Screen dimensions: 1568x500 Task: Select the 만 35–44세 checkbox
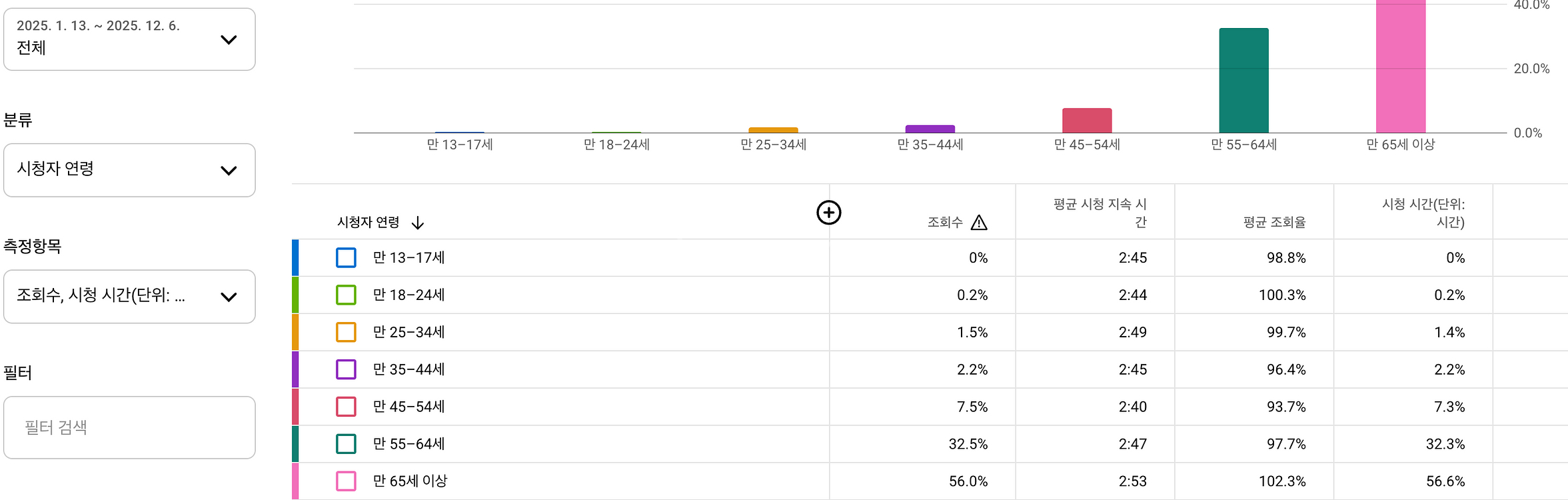(346, 369)
